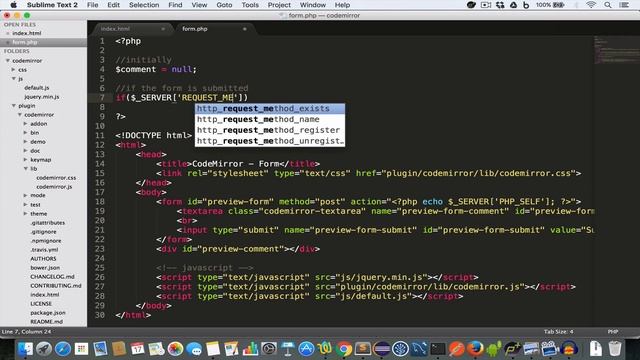Viewport: 640px width, 360px height.
Task: Open Eclipse icon in the dock
Action: pyautogui.click(x=382, y=349)
